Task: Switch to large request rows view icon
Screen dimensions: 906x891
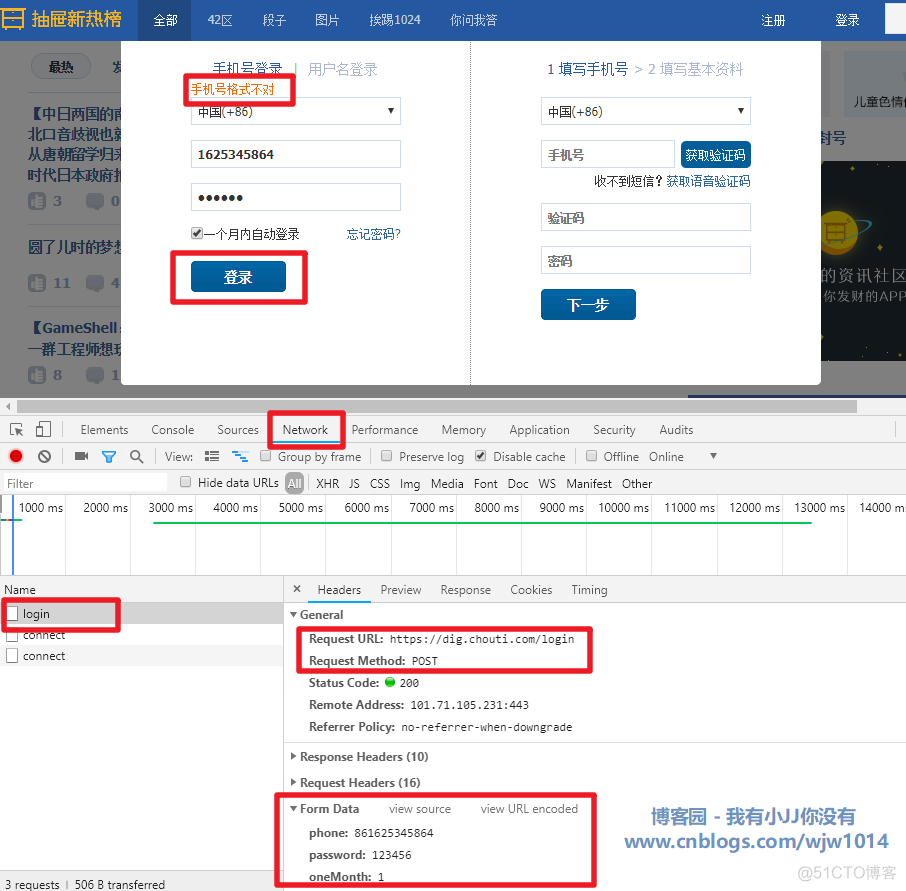Action: (x=212, y=455)
